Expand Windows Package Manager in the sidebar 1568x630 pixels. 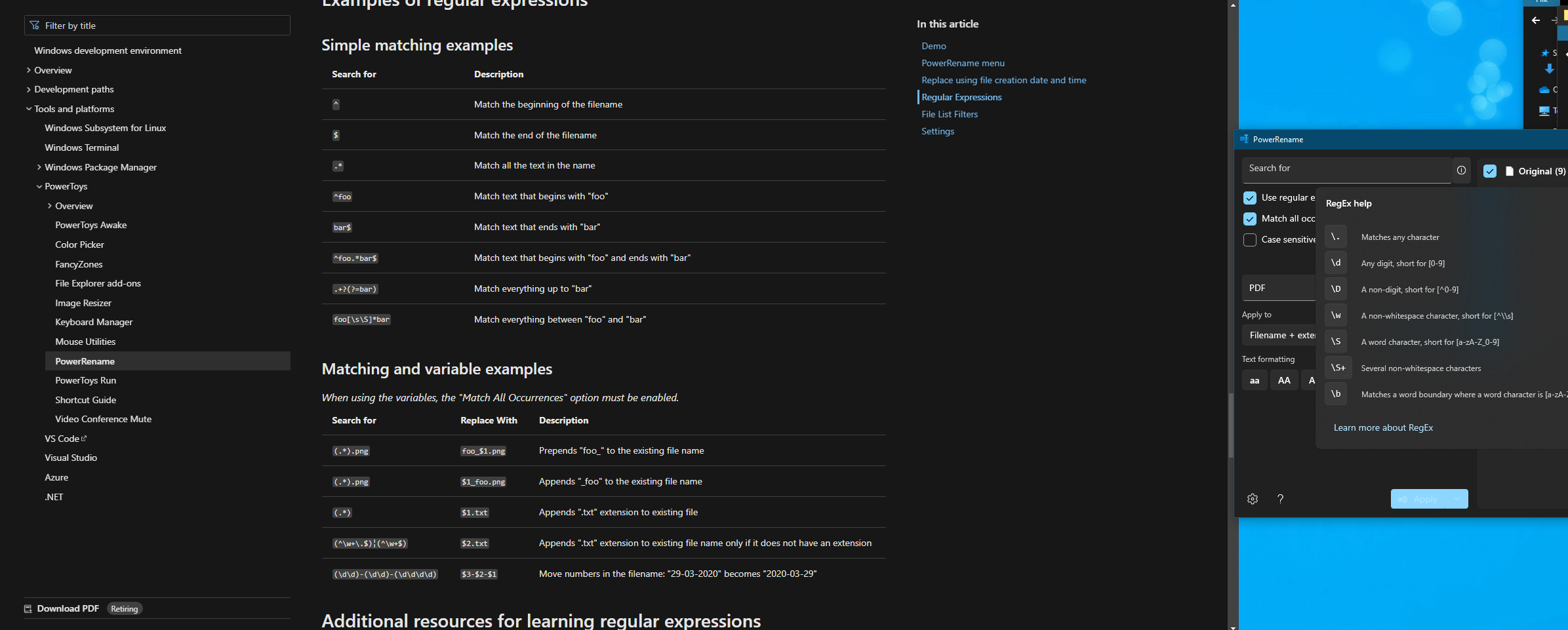39,167
